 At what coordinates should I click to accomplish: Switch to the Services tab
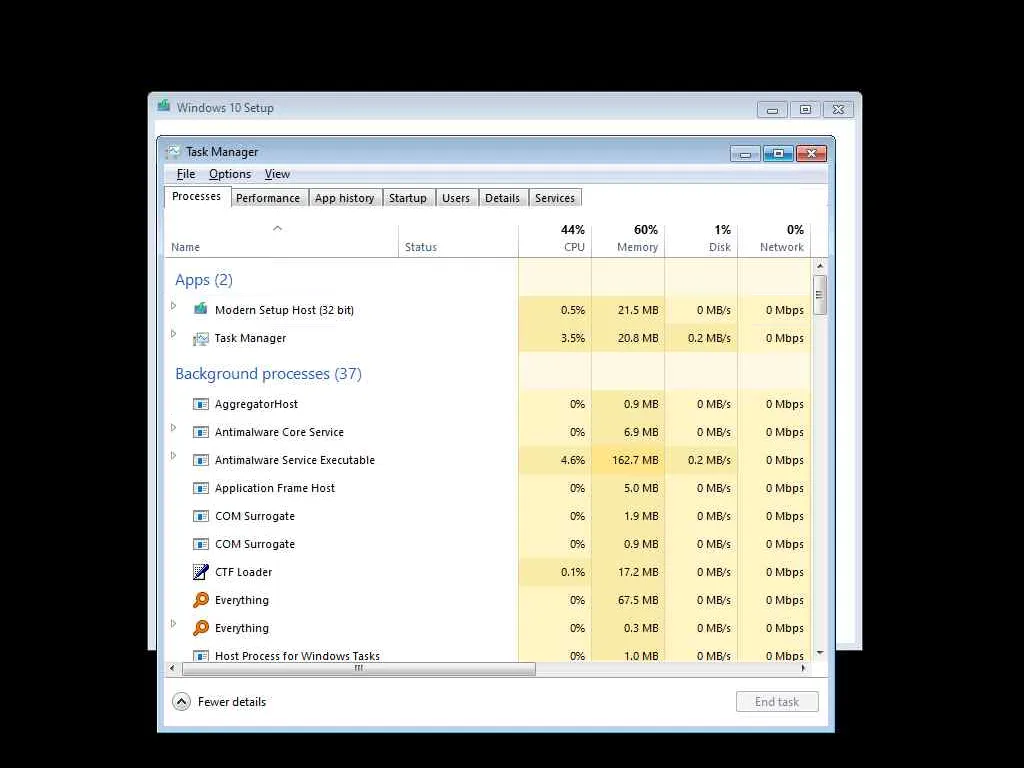pyautogui.click(x=554, y=198)
